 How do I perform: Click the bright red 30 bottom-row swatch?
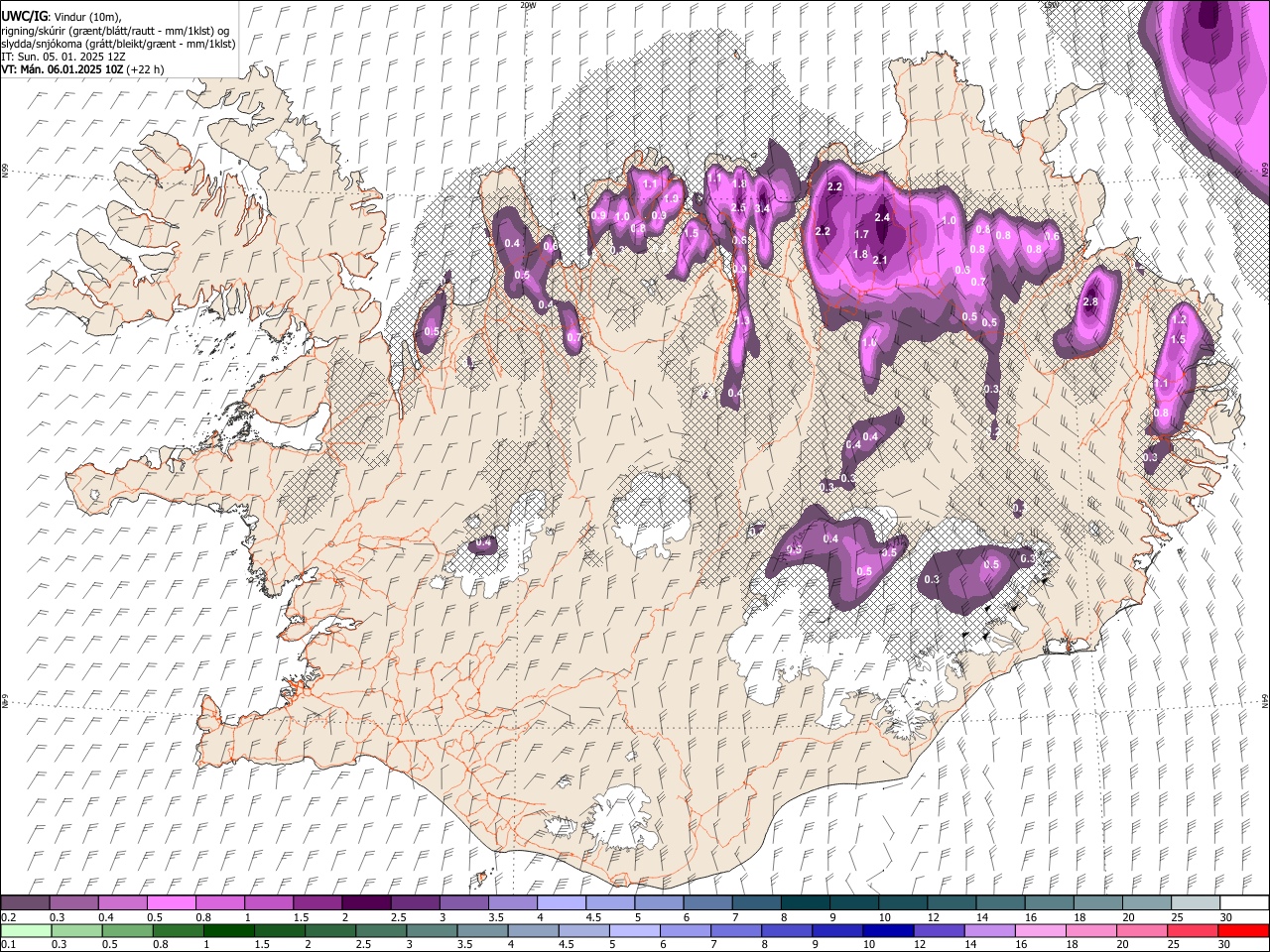[1242, 930]
